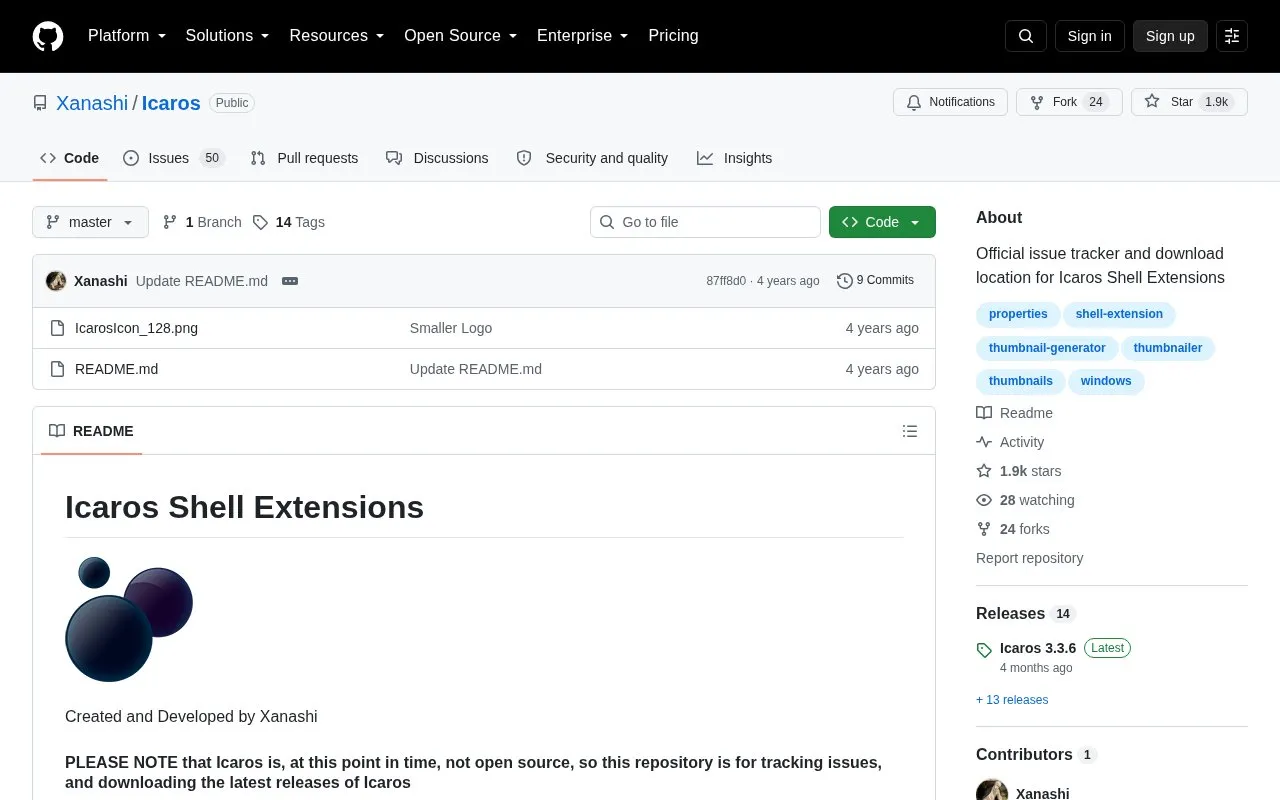Image resolution: width=1280 pixels, height=800 pixels.
Task: Open the README outline list icon
Action: (910, 431)
